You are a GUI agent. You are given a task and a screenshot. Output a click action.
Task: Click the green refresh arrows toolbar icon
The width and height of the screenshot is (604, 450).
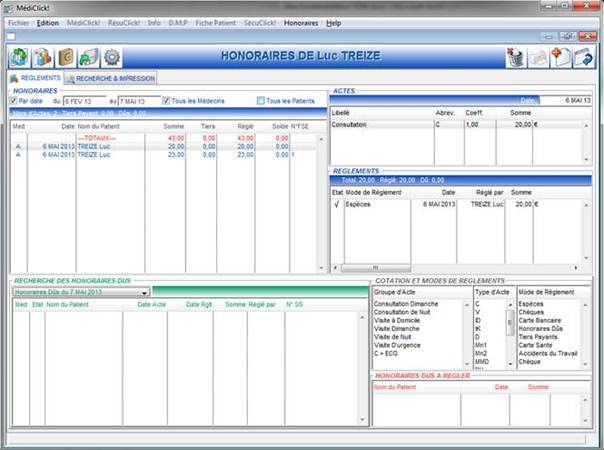pos(19,57)
